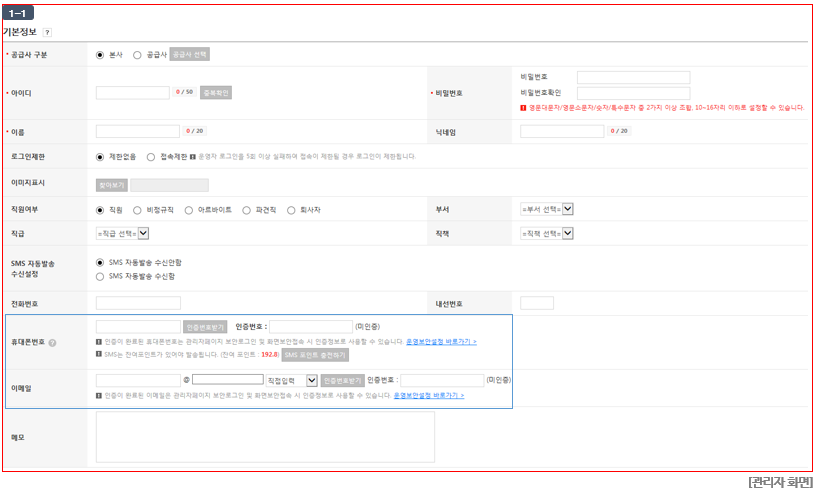Click the 공급사 선택 button

click(x=189, y=54)
